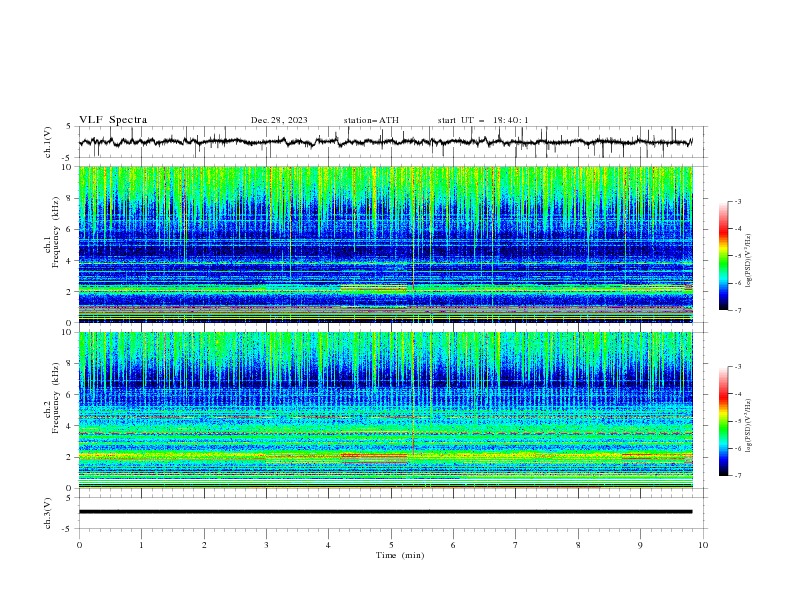792x612 pixels.
Task: Click time axis tick label "7"
Action: click(x=516, y=545)
